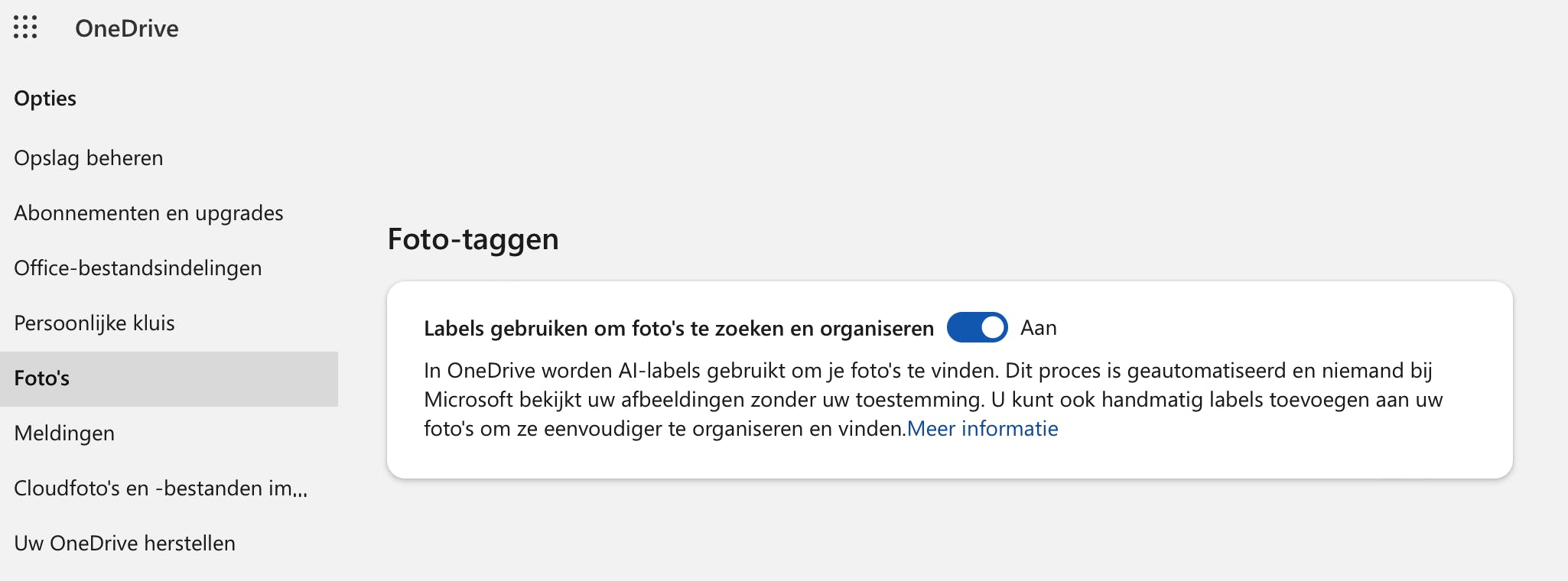Click the Opties heading
1568x581 pixels.
coord(44,98)
